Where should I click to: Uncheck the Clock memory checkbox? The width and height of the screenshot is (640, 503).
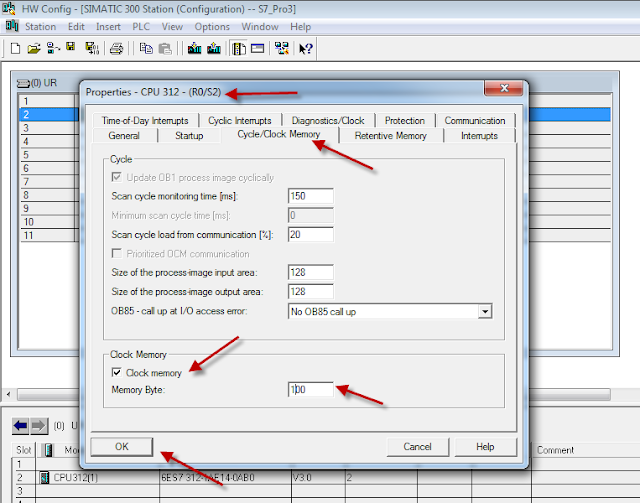tap(116, 372)
